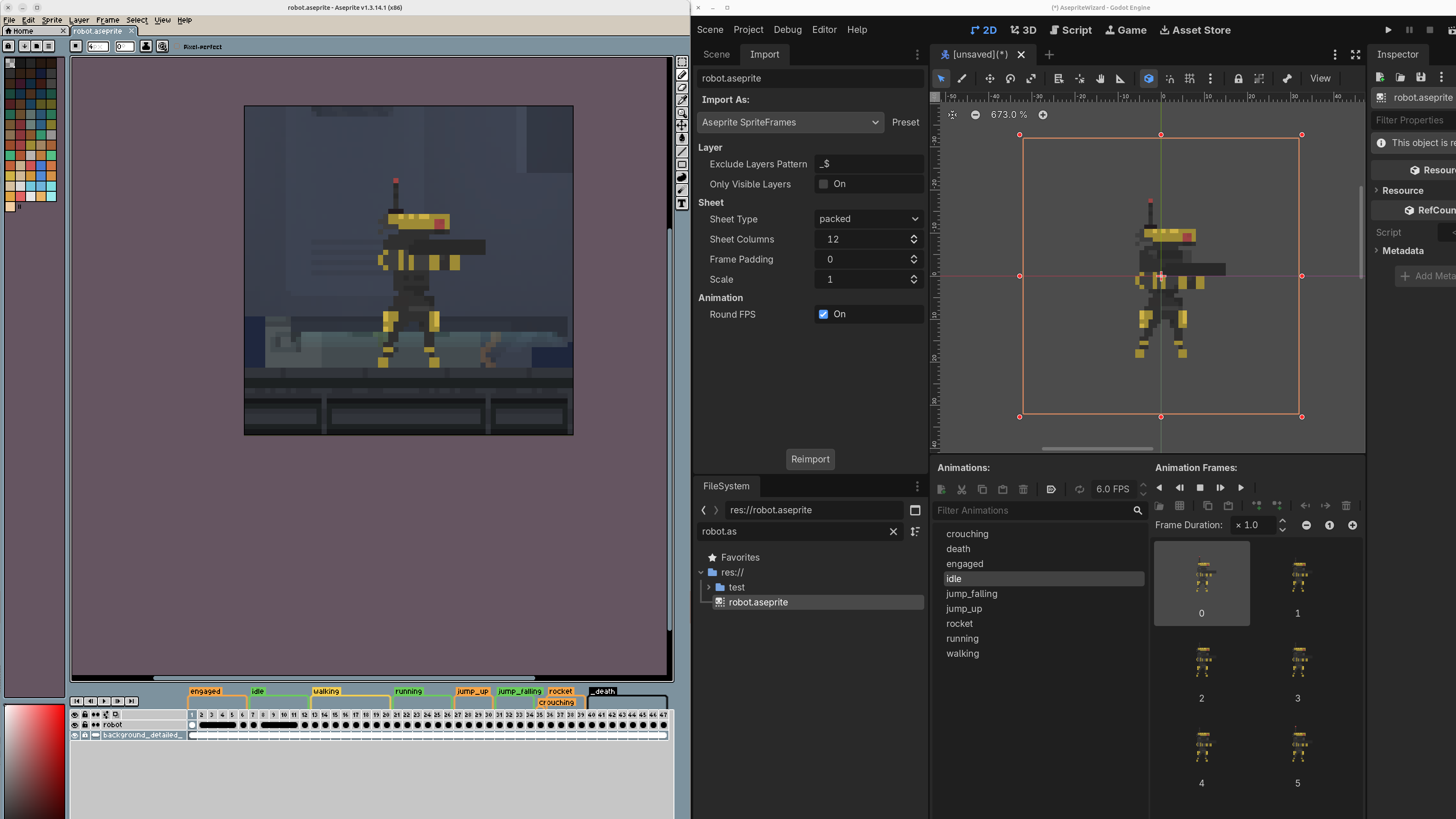Click the Preset button in Import dock
The height and width of the screenshot is (819, 1456).
click(x=905, y=123)
